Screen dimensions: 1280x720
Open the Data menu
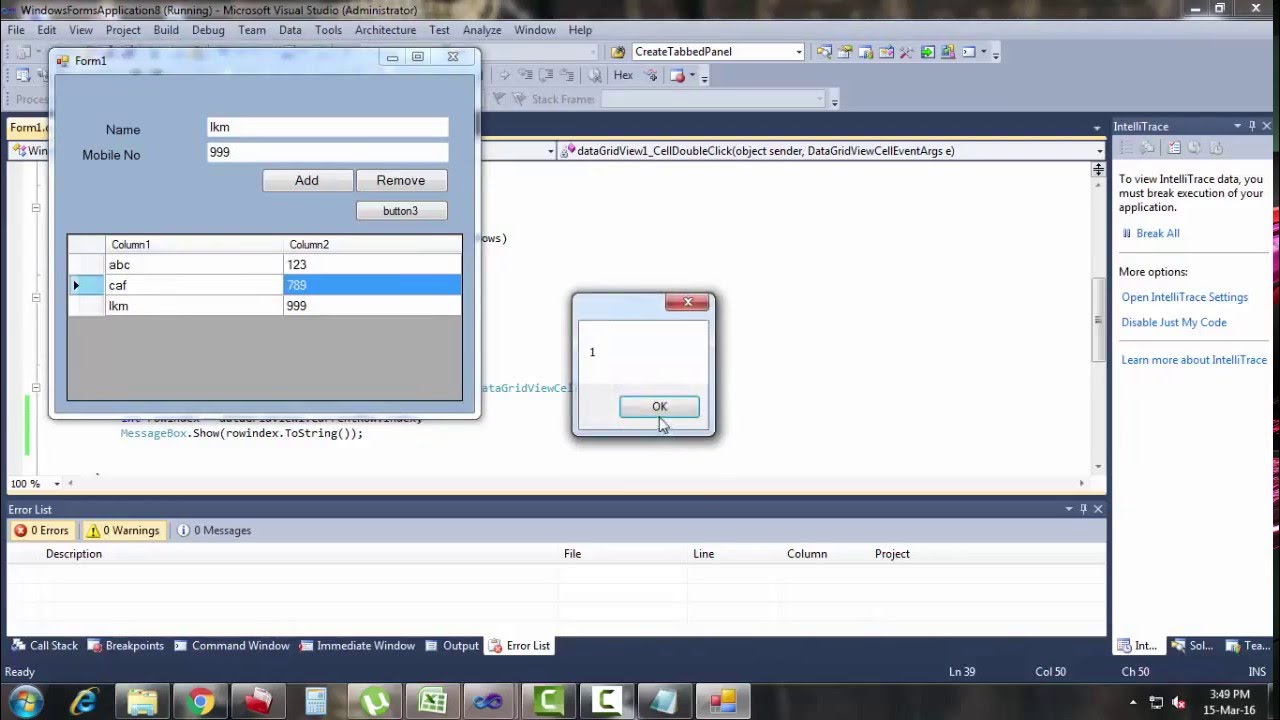[290, 30]
